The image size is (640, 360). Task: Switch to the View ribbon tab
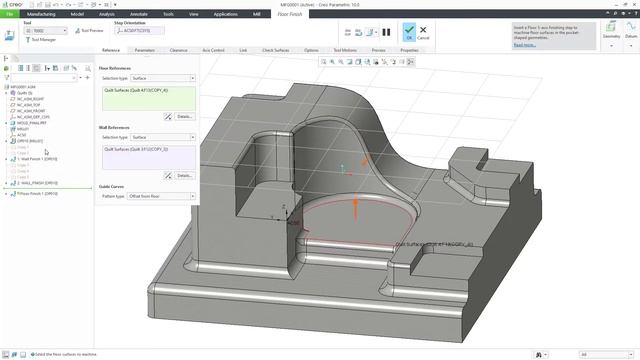click(193, 14)
